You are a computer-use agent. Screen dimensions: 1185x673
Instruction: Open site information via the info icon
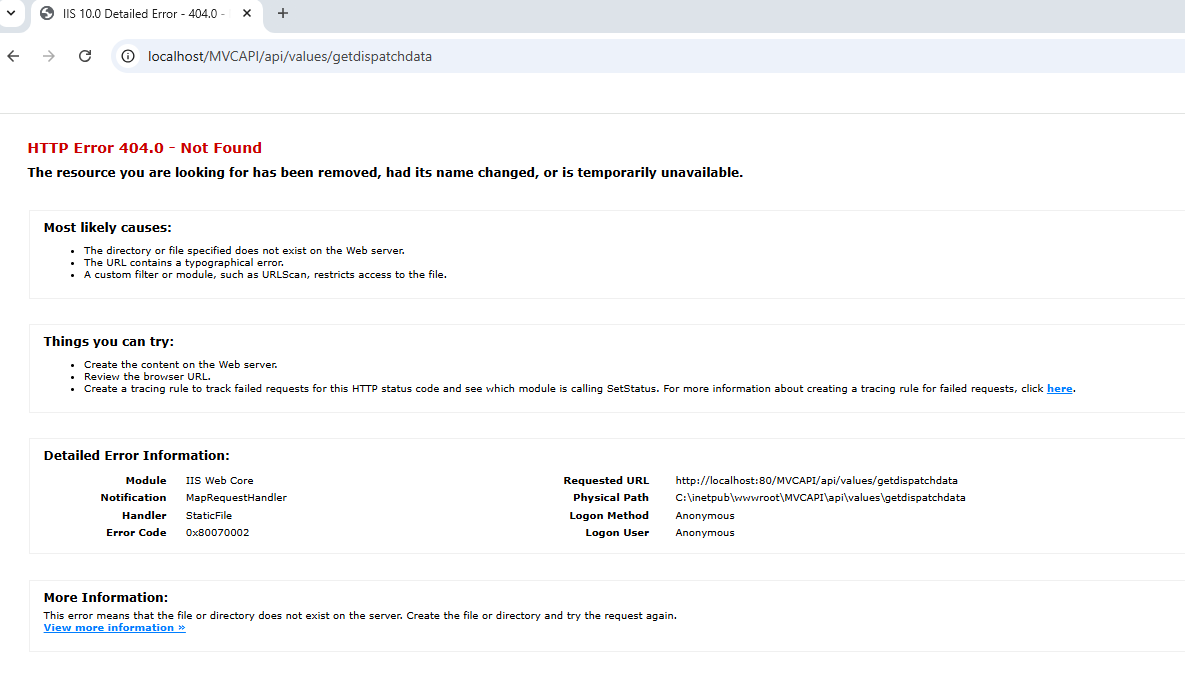pos(127,56)
